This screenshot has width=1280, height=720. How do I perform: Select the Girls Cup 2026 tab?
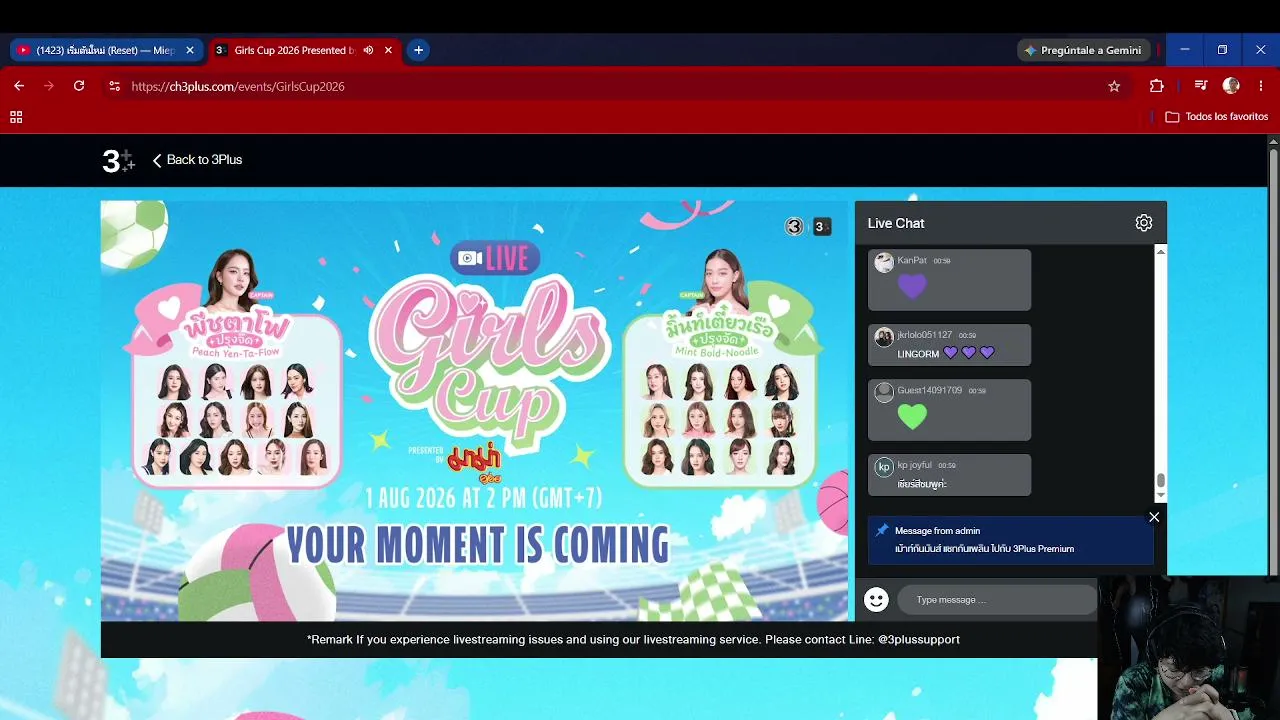pyautogui.click(x=304, y=50)
